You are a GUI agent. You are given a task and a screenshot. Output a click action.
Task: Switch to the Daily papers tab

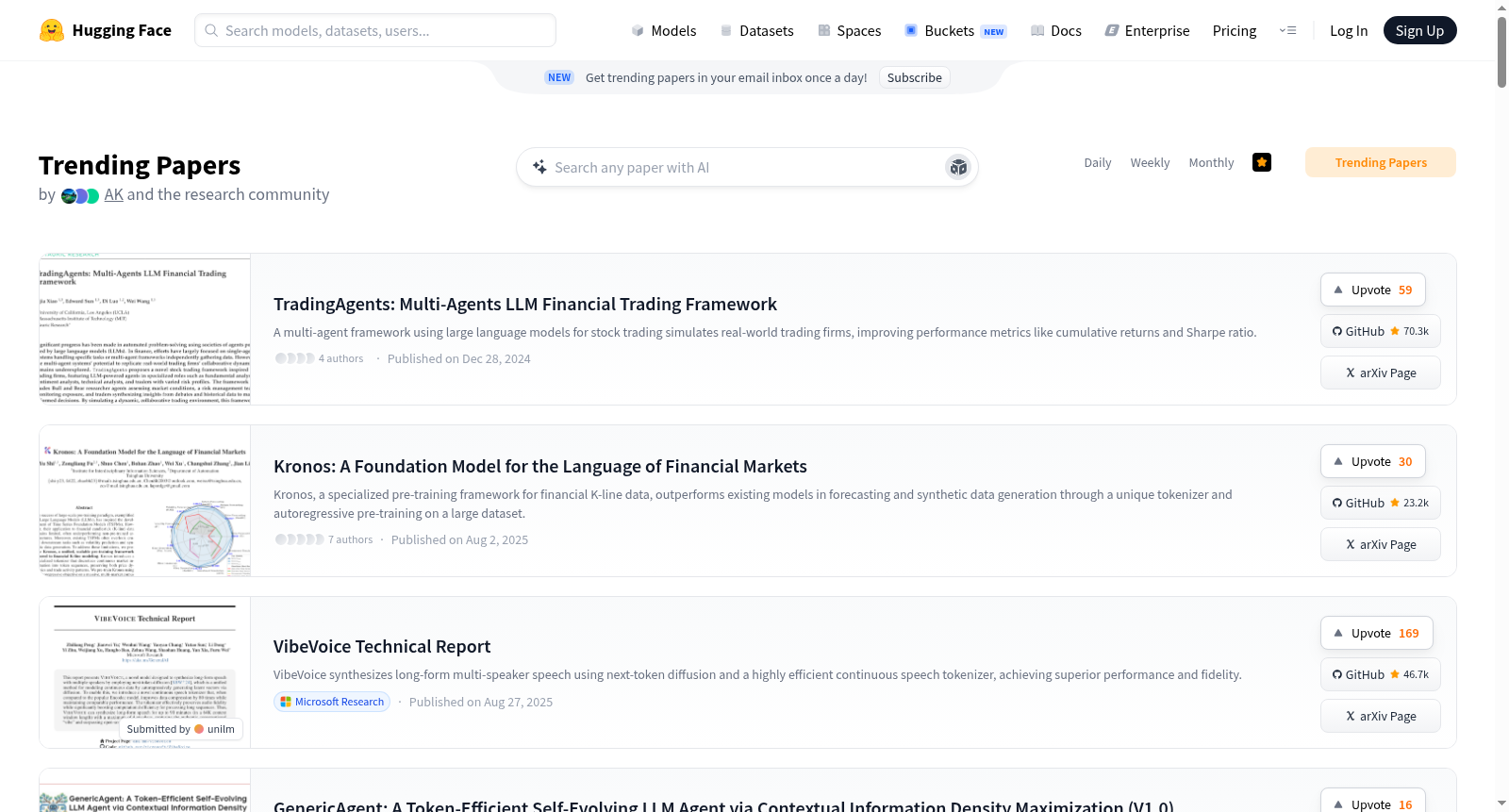pyautogui.click(x=1098, y=162)
